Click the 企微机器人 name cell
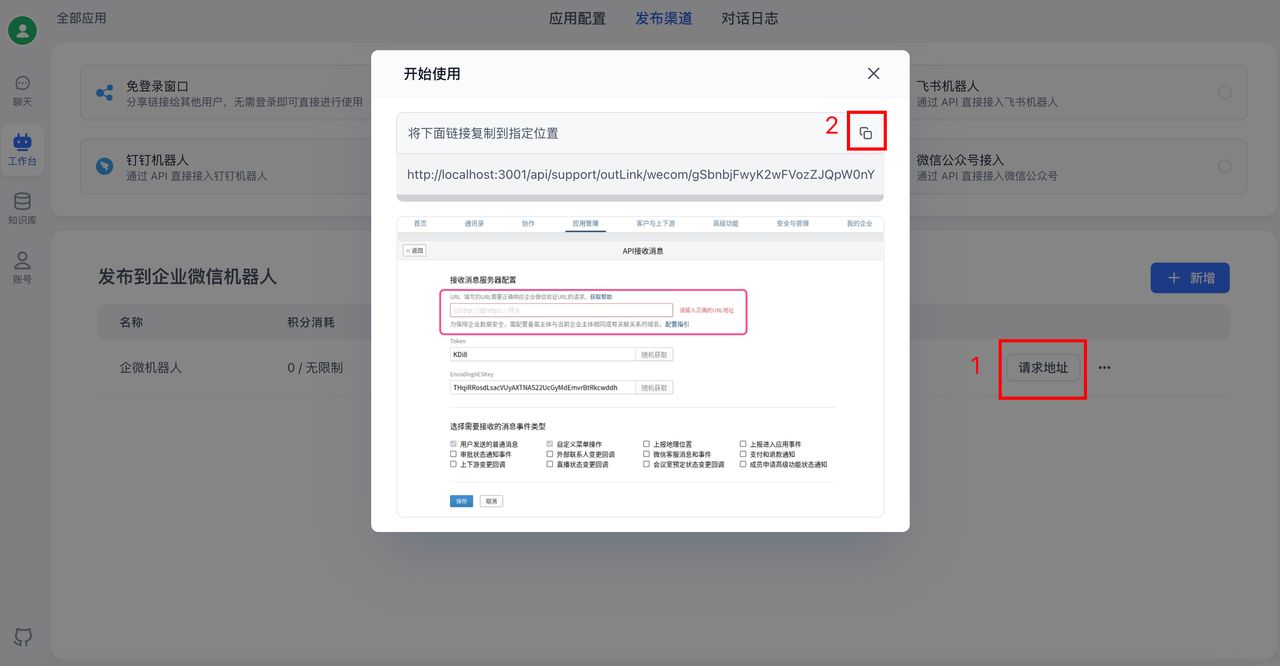Screen dimensions: 1280x666 click(151, 368)
